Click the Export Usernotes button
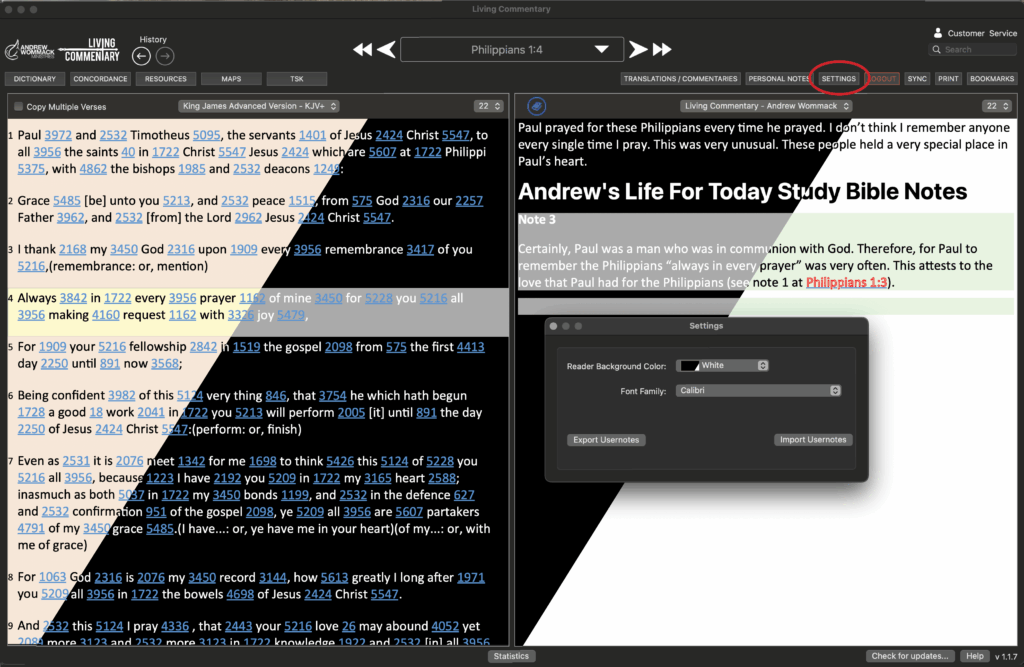This screenshot has width=1024, height=667. click(x=606, y=440)
